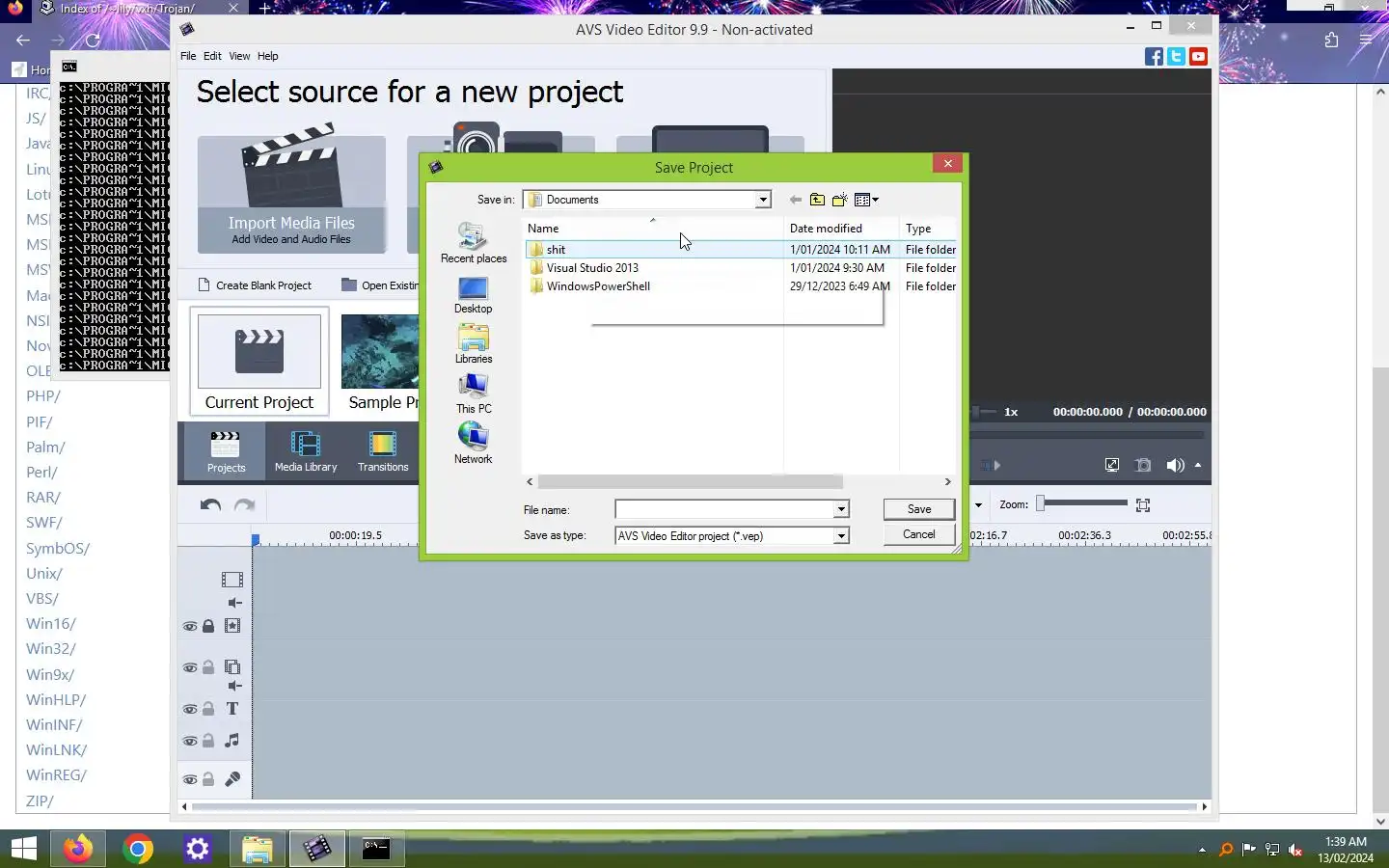Click the Save button in dialog
The width and height of the screenshot is (1389, 868).
coord(919,509)
